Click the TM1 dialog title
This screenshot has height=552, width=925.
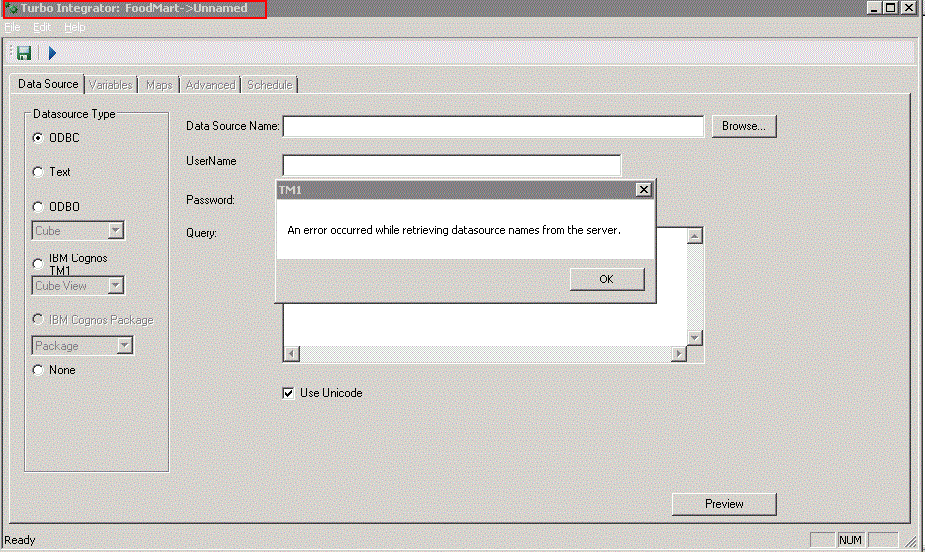coord(290,190)
